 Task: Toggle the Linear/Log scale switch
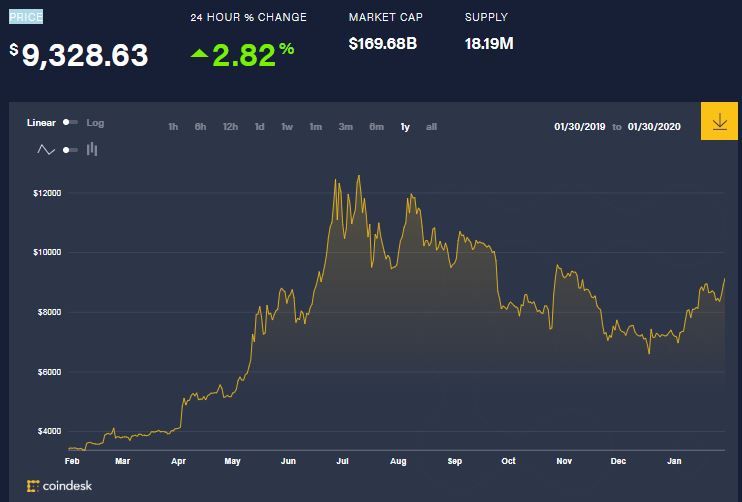(70, 123)
